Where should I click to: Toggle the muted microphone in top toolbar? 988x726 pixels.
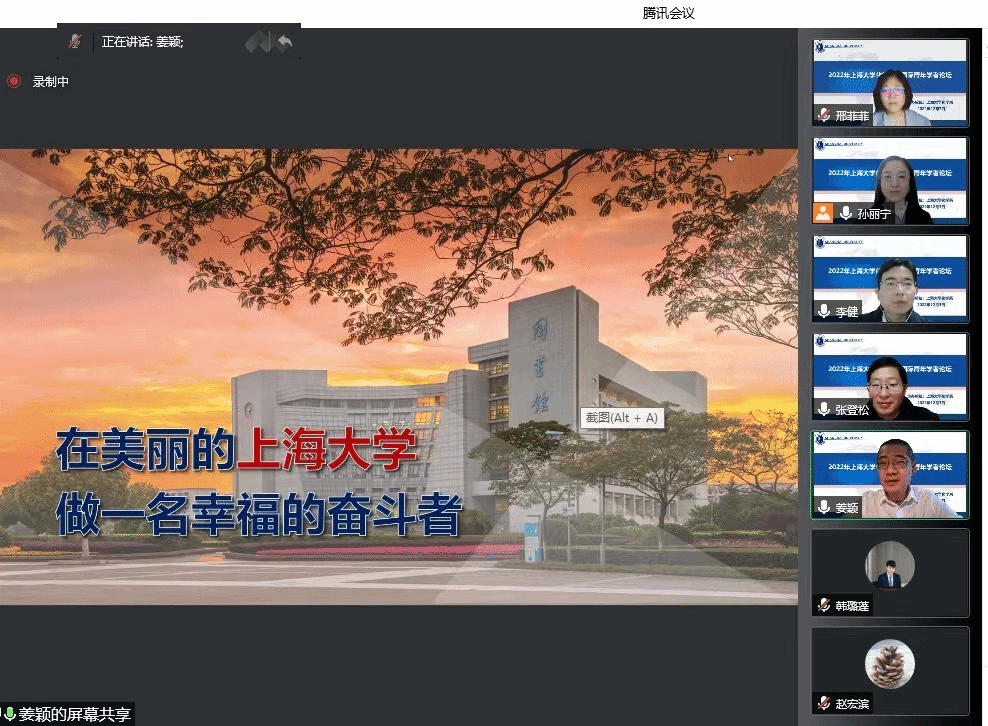[75, 41]
